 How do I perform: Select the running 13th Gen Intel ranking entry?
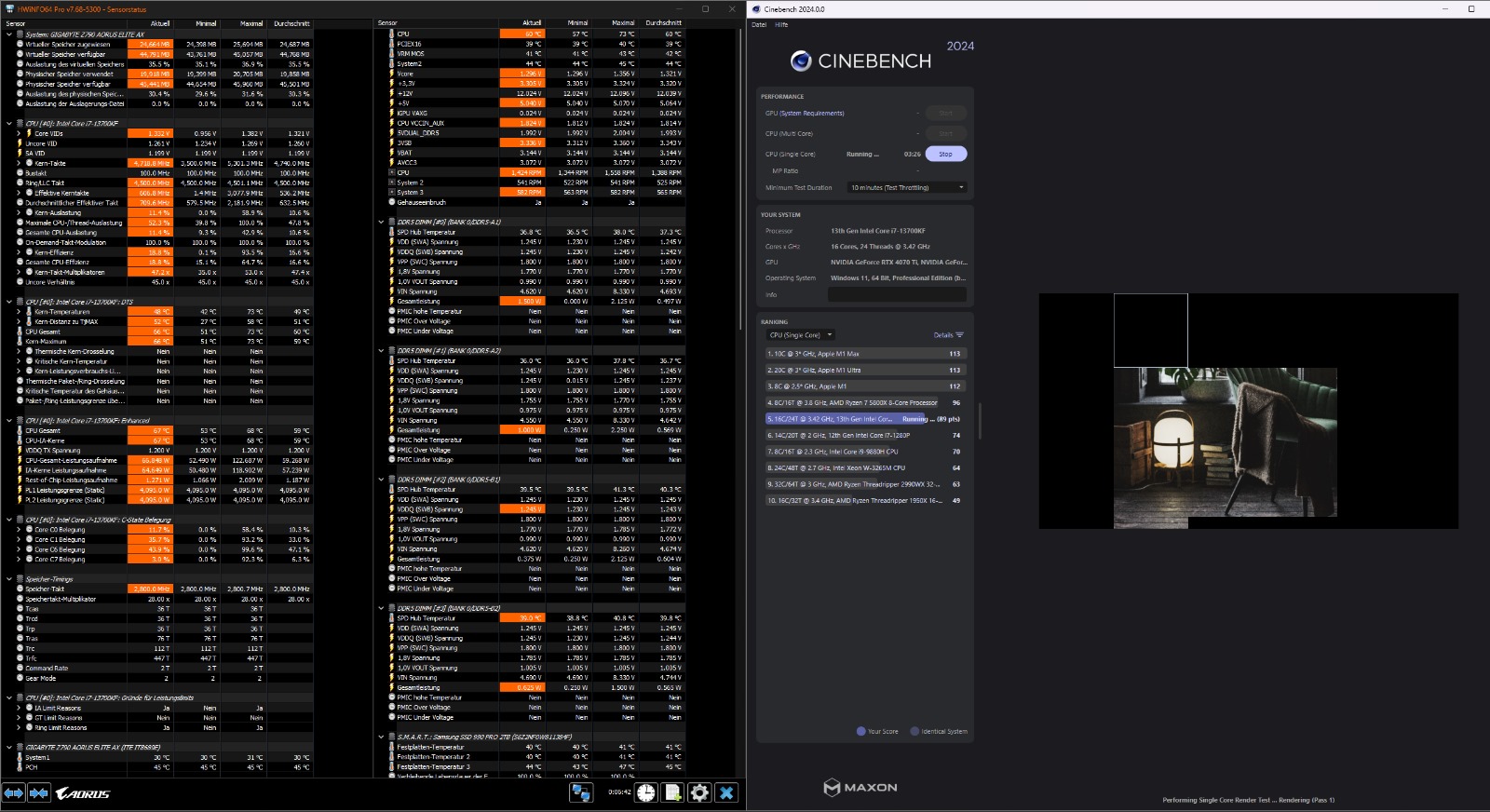pyautogui.click(x=865, y=419)
